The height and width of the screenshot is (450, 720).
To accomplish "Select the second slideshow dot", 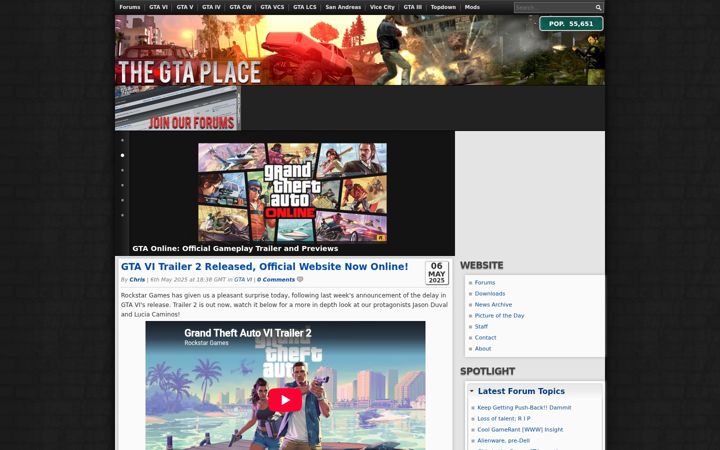I will pos(122,155).
